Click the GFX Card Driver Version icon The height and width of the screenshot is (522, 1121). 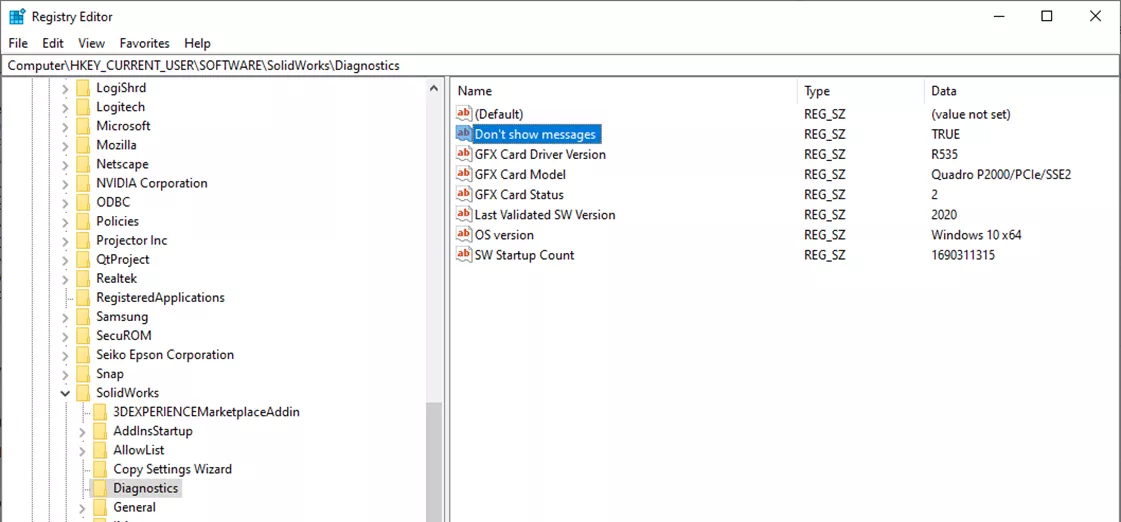[464, 154]
